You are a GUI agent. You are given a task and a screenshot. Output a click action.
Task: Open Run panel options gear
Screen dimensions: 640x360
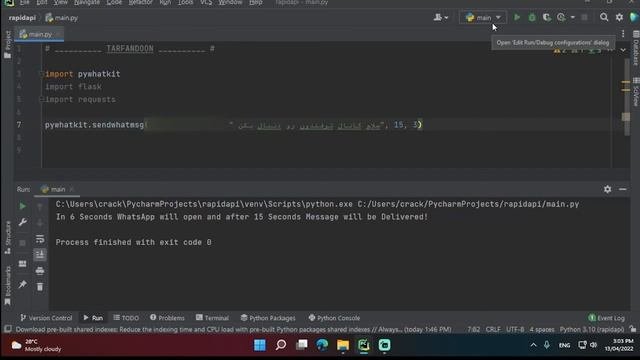point(607,189)
